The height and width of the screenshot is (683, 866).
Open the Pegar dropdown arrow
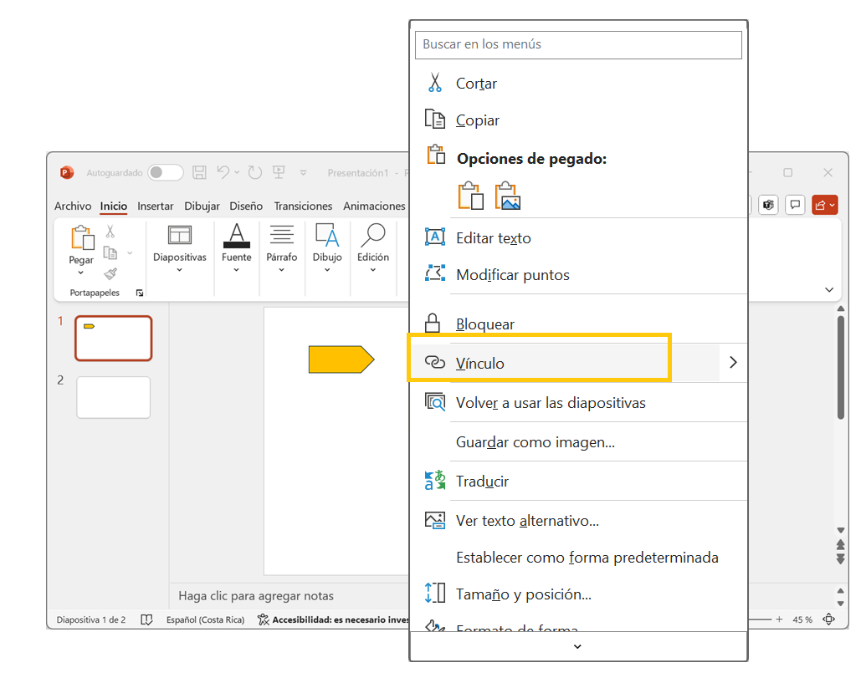pyautogui.click(x=81, y=272)
